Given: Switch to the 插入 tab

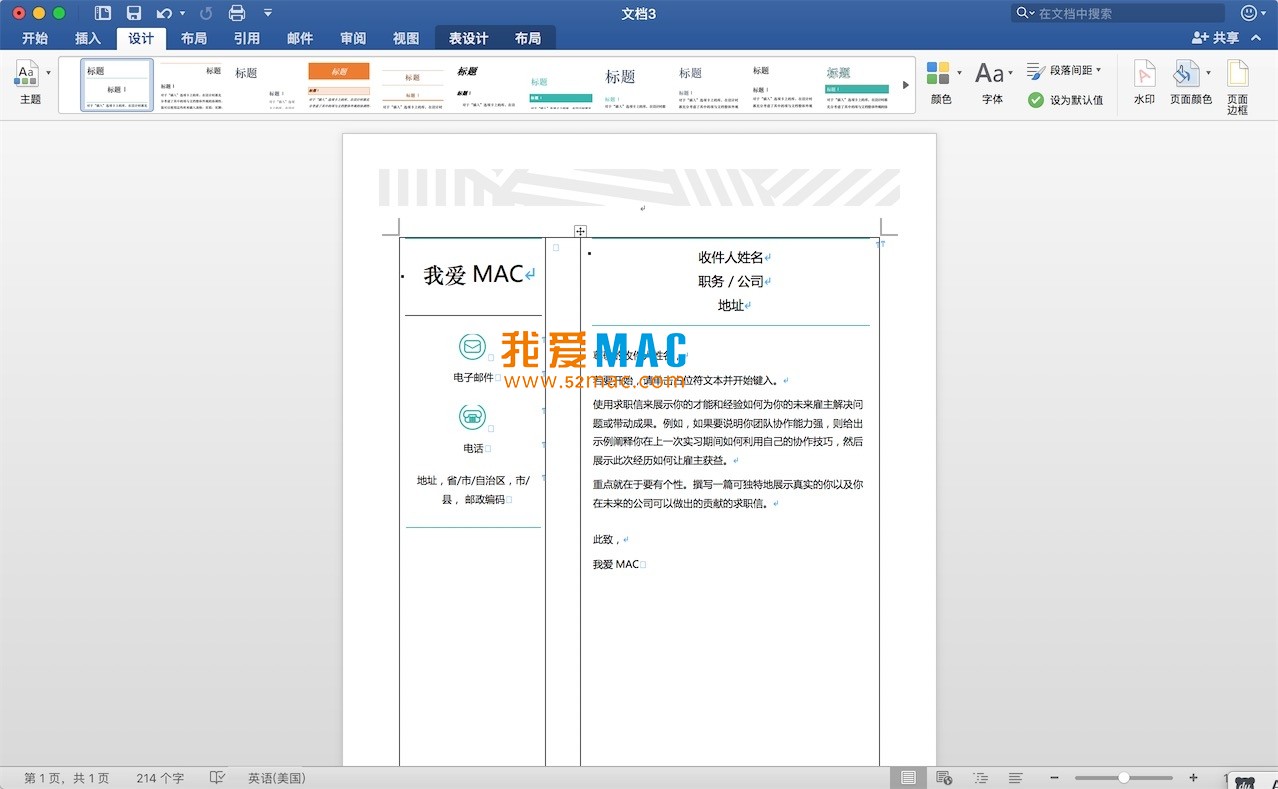Looking at the screenshot, I should (88, 38).
